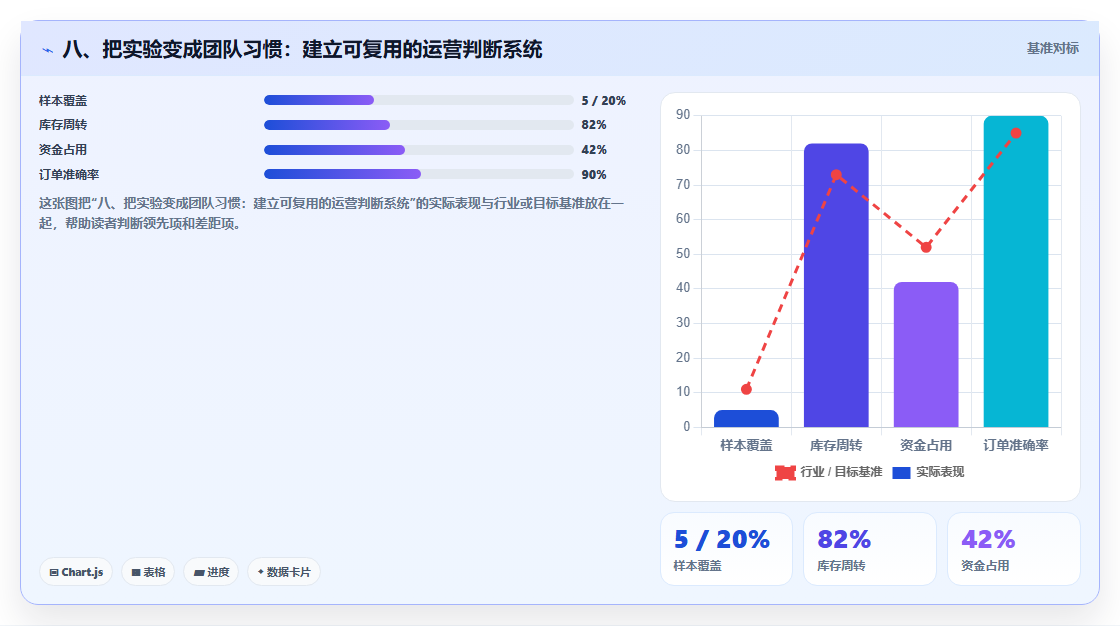Screen dimensions: 1120x626
Task: Click the 库存周转 progress bar
Action: click(419, 125)
